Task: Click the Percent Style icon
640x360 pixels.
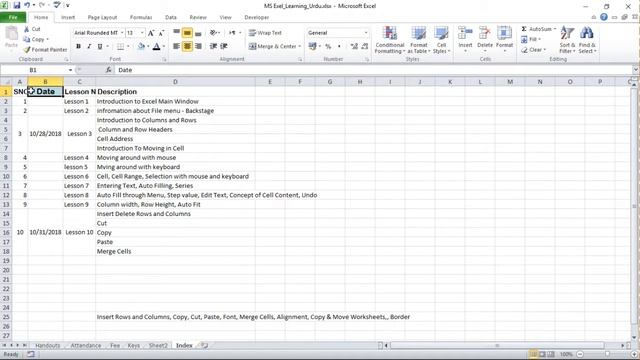Action: (328, 47)
